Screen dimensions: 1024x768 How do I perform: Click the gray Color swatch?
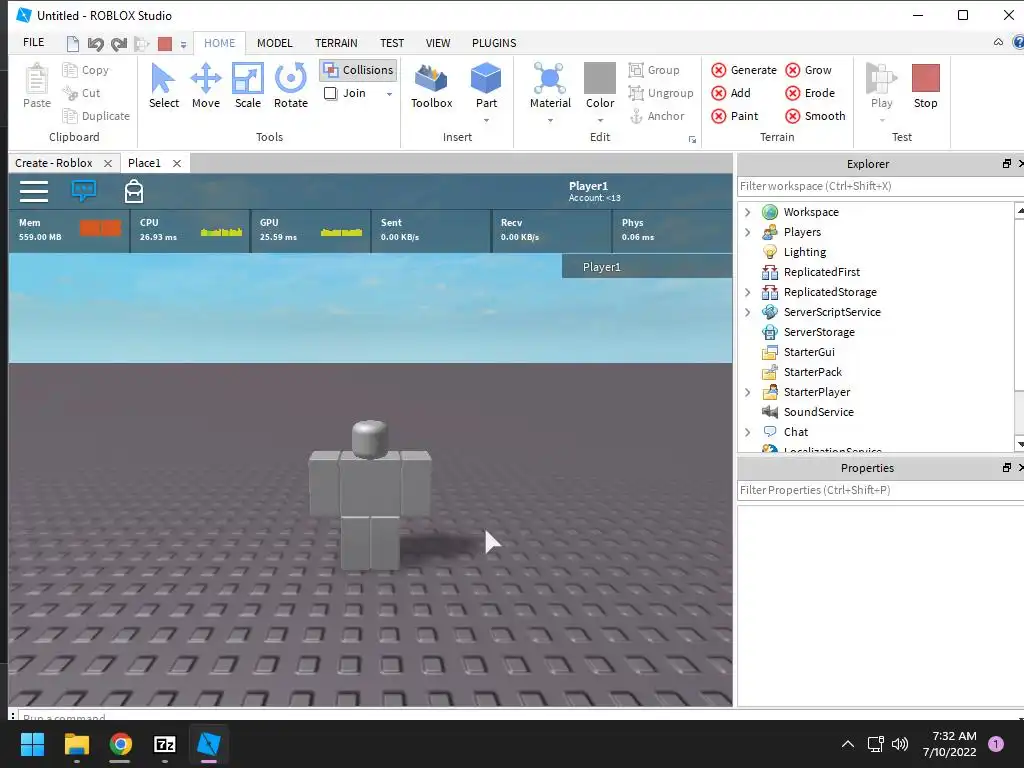pos(600,78)
